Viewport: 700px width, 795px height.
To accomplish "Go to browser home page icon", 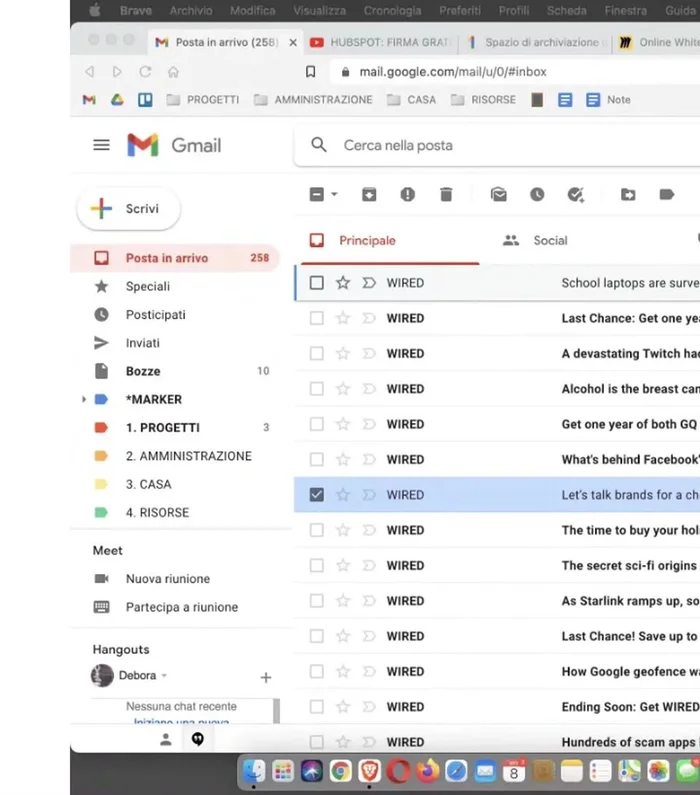I will click(x=173, y=72).
